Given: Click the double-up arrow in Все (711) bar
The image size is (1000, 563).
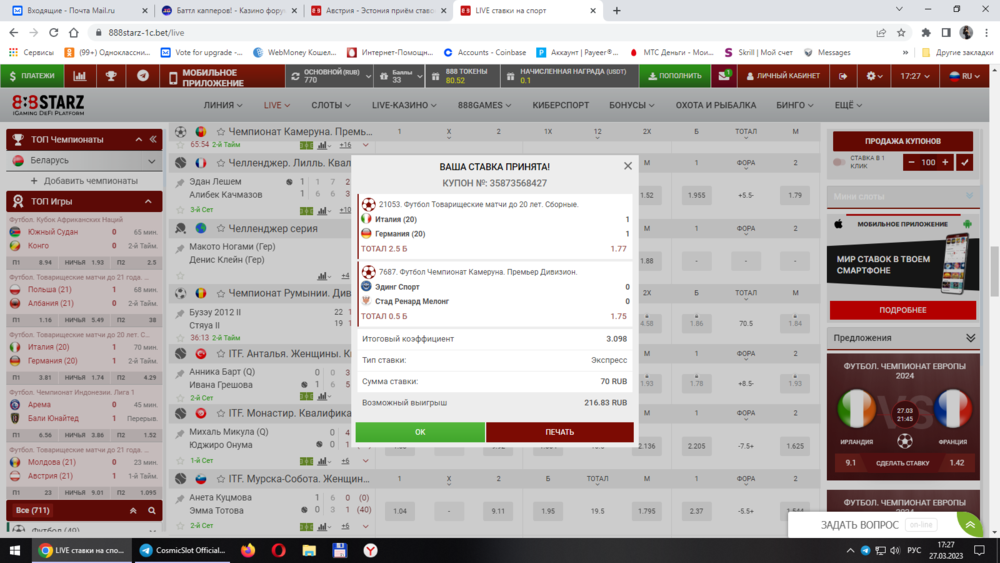Looking at the screenshot, I should 133,510.
